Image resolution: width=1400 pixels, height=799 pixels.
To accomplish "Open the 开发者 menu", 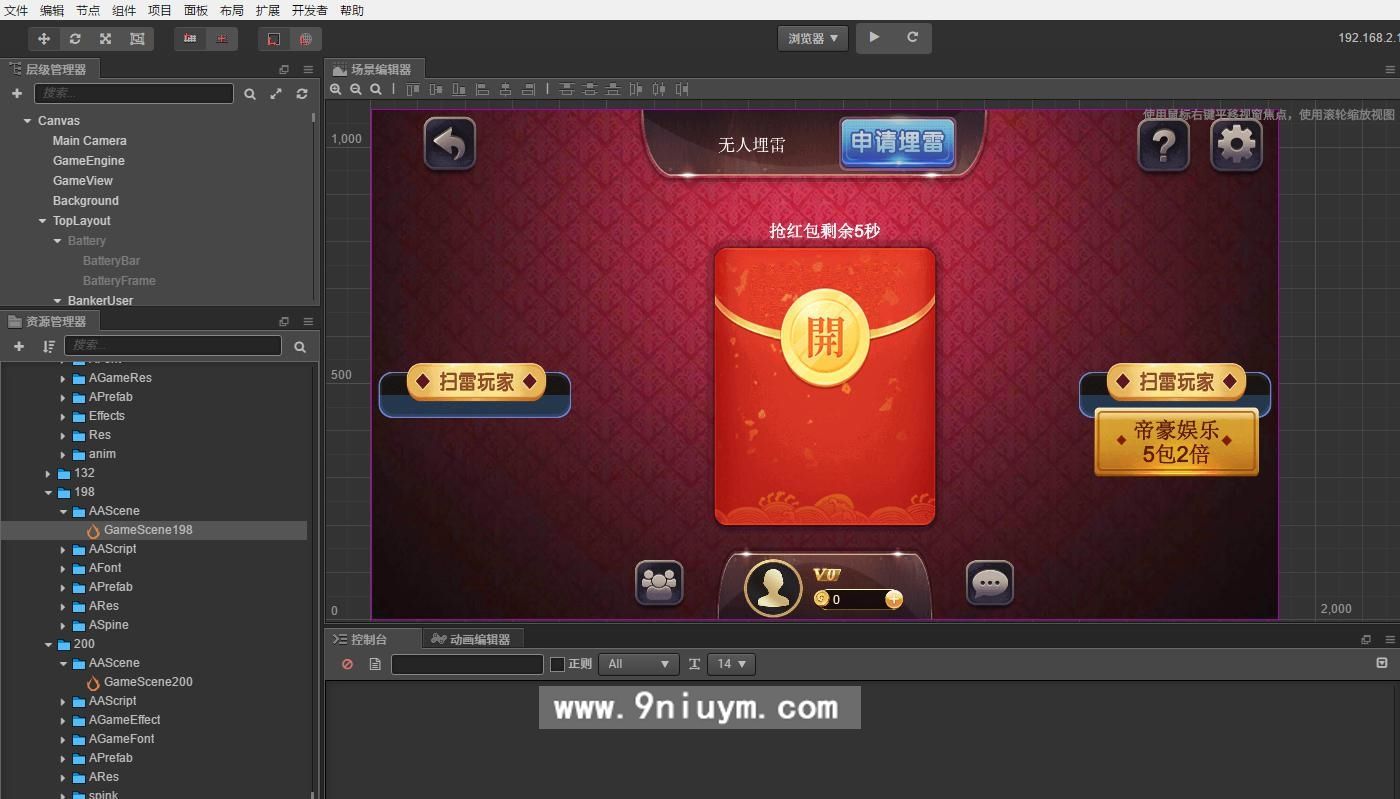I will [x=309, y=10].
